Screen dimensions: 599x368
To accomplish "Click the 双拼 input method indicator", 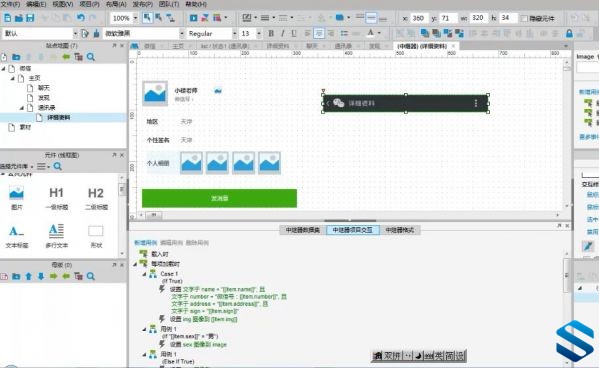I will click(x=392, y=356).
